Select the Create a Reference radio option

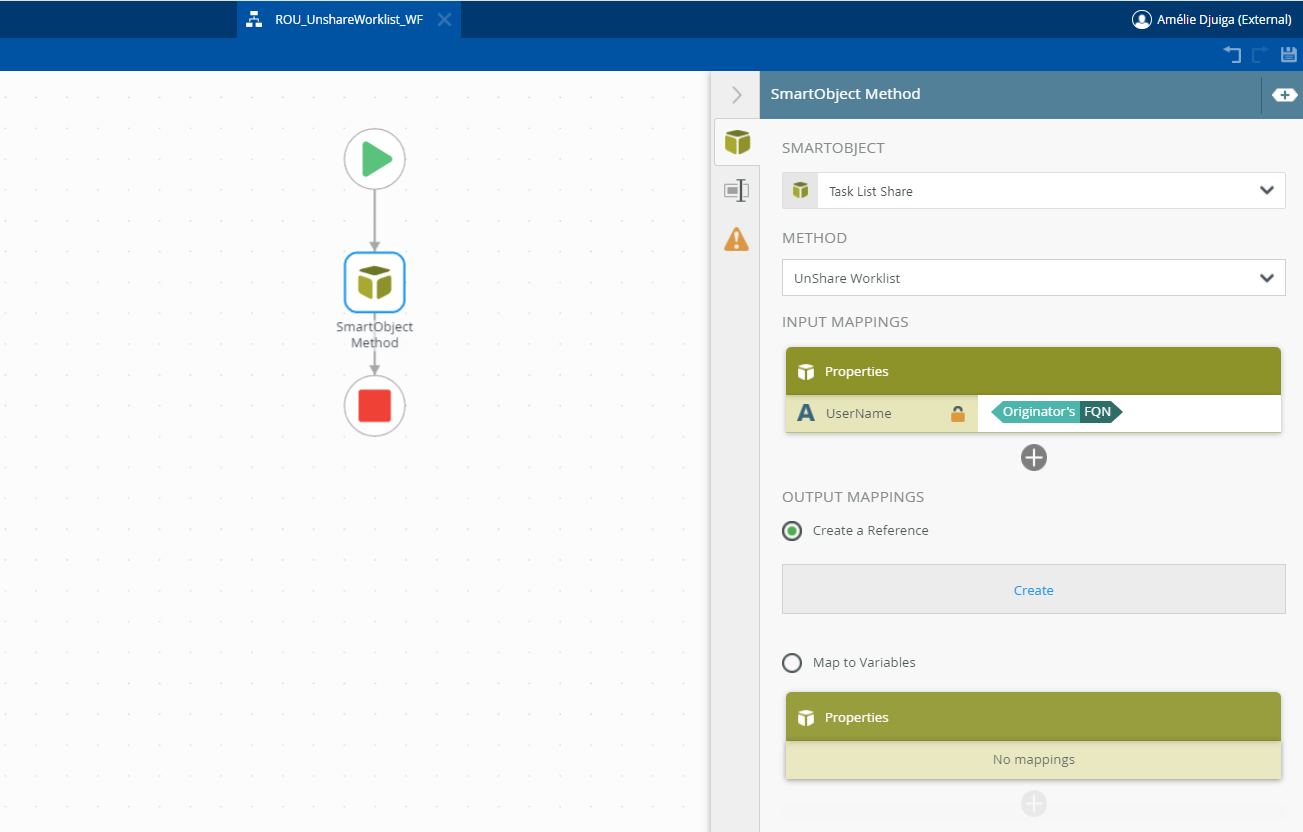coord(792,531)
